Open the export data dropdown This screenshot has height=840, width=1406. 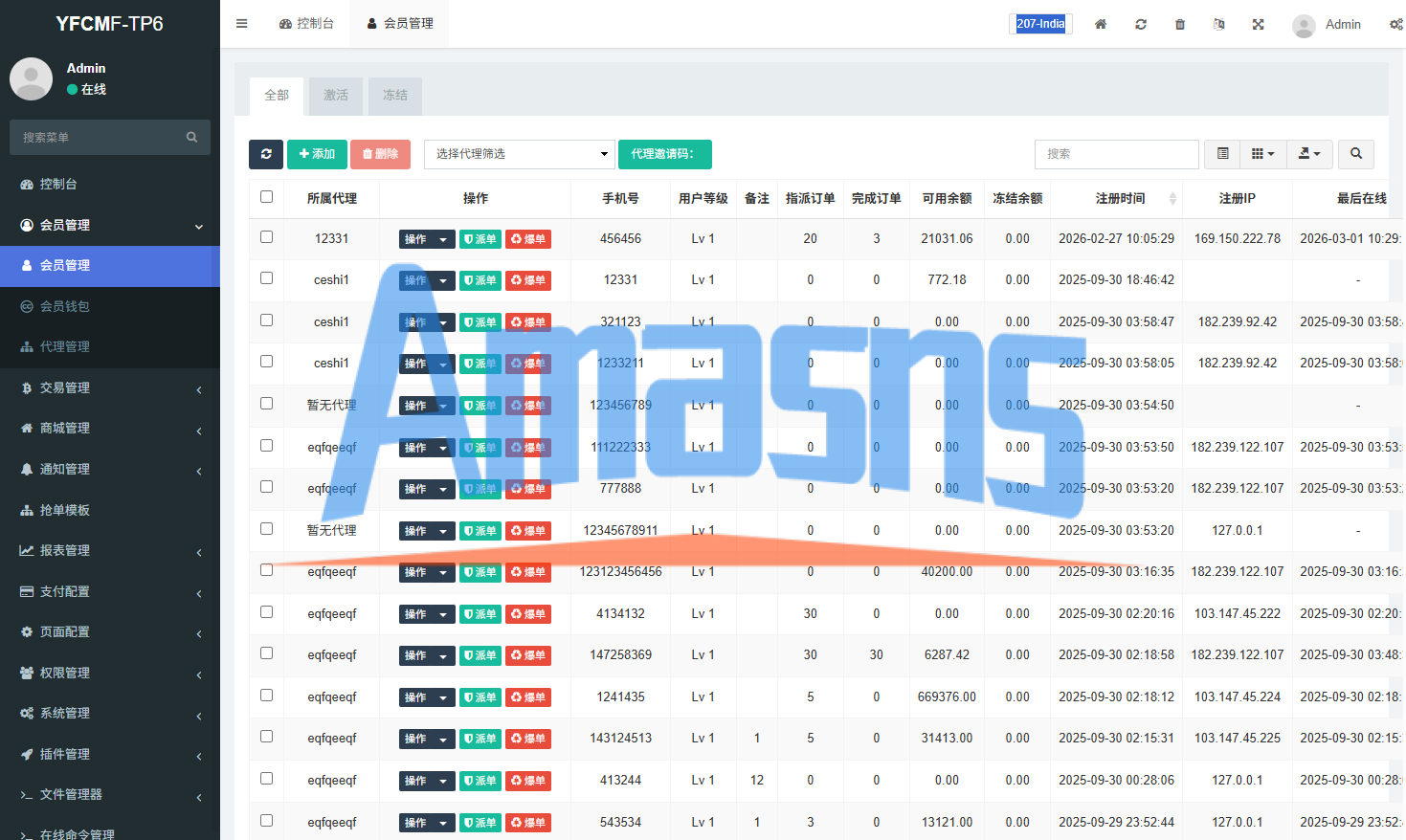coord(1309,154)
